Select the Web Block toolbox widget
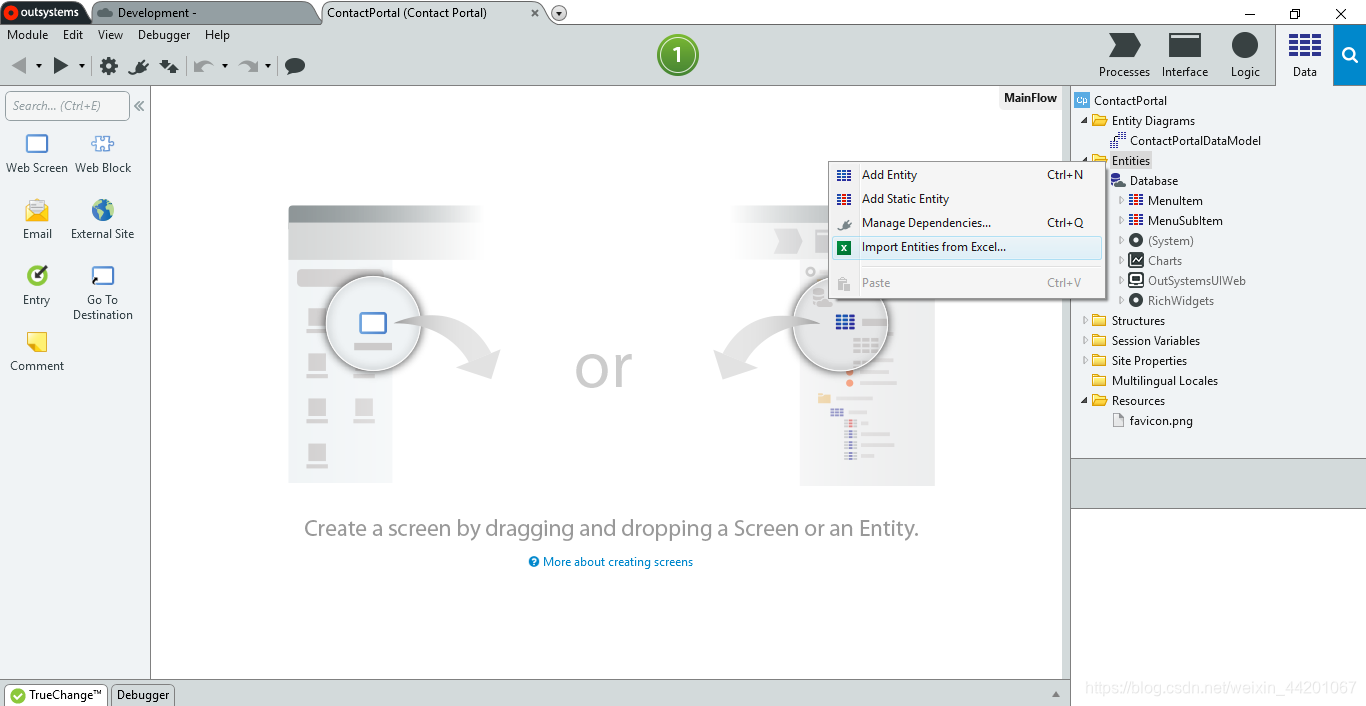The width and height of the screenshot is (1366, 706). [103, 153]
